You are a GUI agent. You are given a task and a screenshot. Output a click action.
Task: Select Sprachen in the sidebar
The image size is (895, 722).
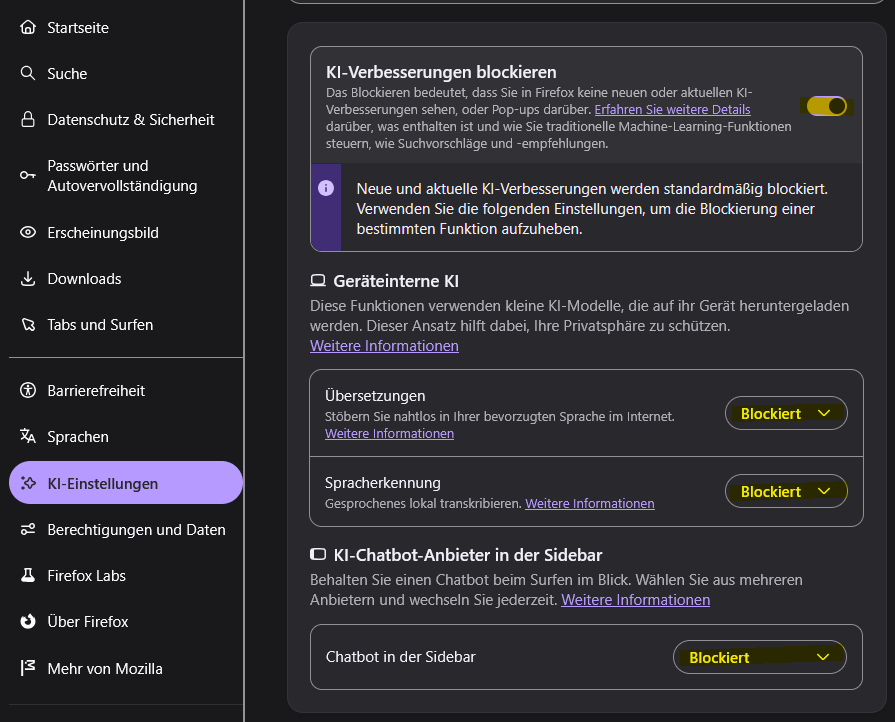pyautogui.click(x=126, y=436)
